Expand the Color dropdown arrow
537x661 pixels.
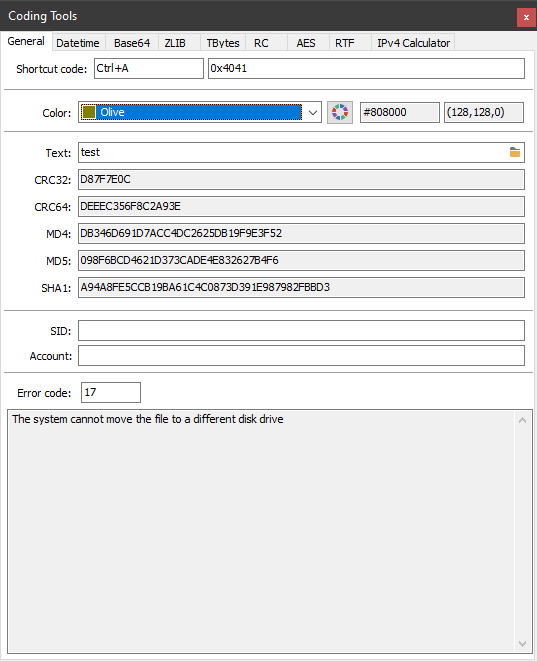click(312, 112)
